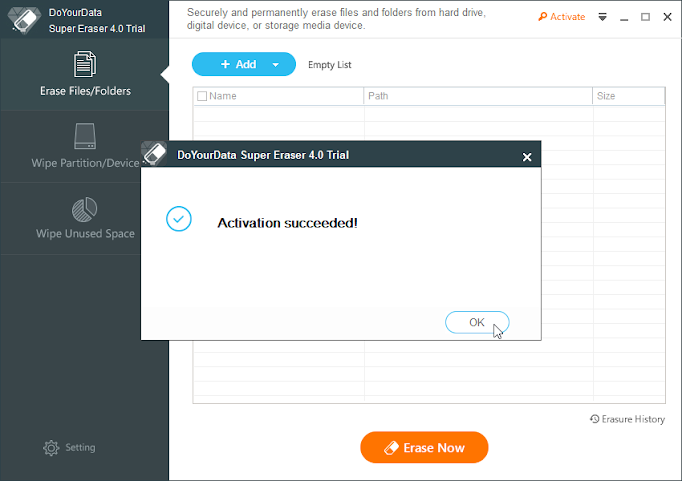Screen dimensions: 682x481
Task: Close the Activation succeeded dialog
Action: point(527,157)
